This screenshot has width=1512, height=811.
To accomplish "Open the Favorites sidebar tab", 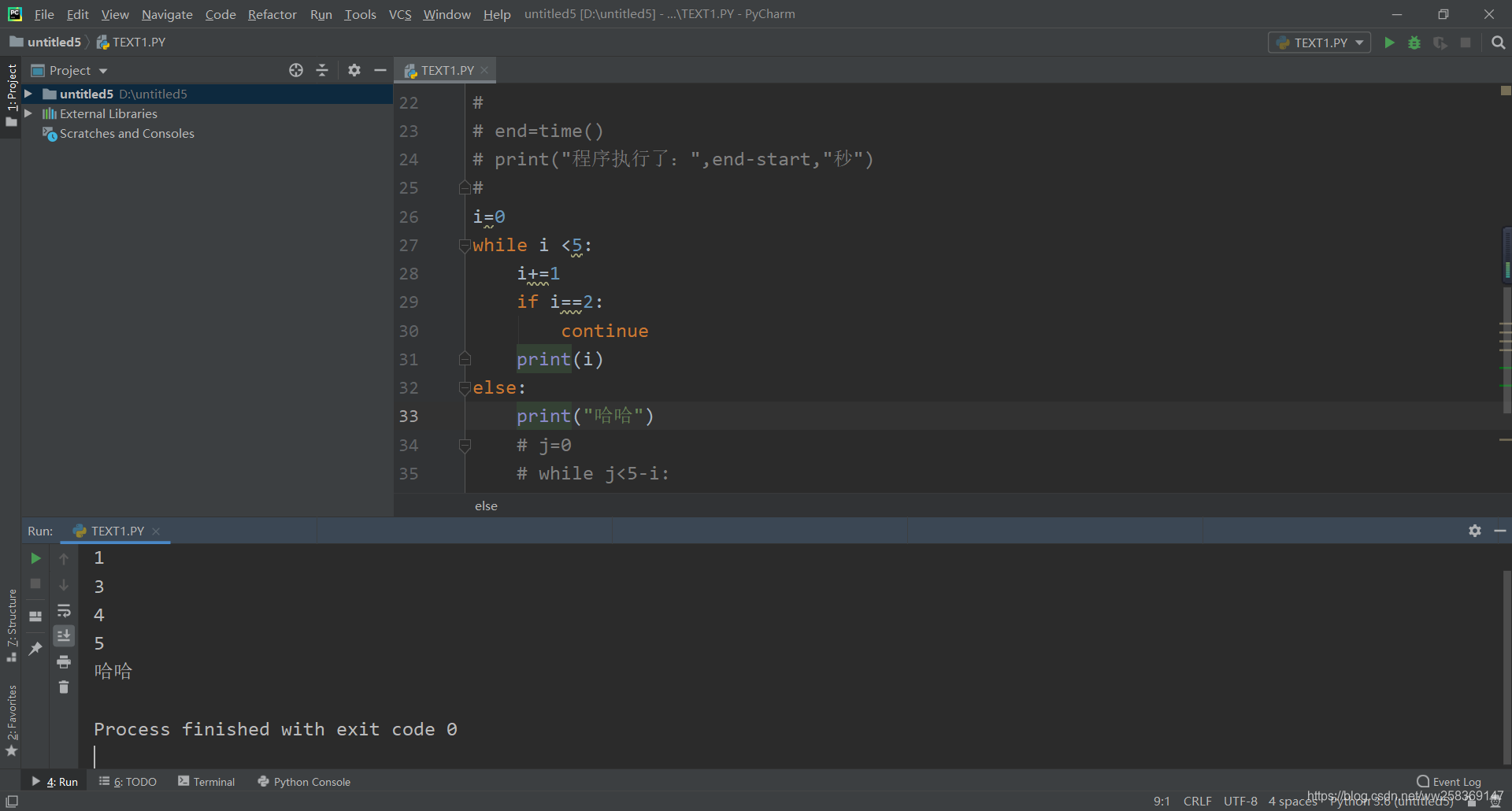I will 11,720.
